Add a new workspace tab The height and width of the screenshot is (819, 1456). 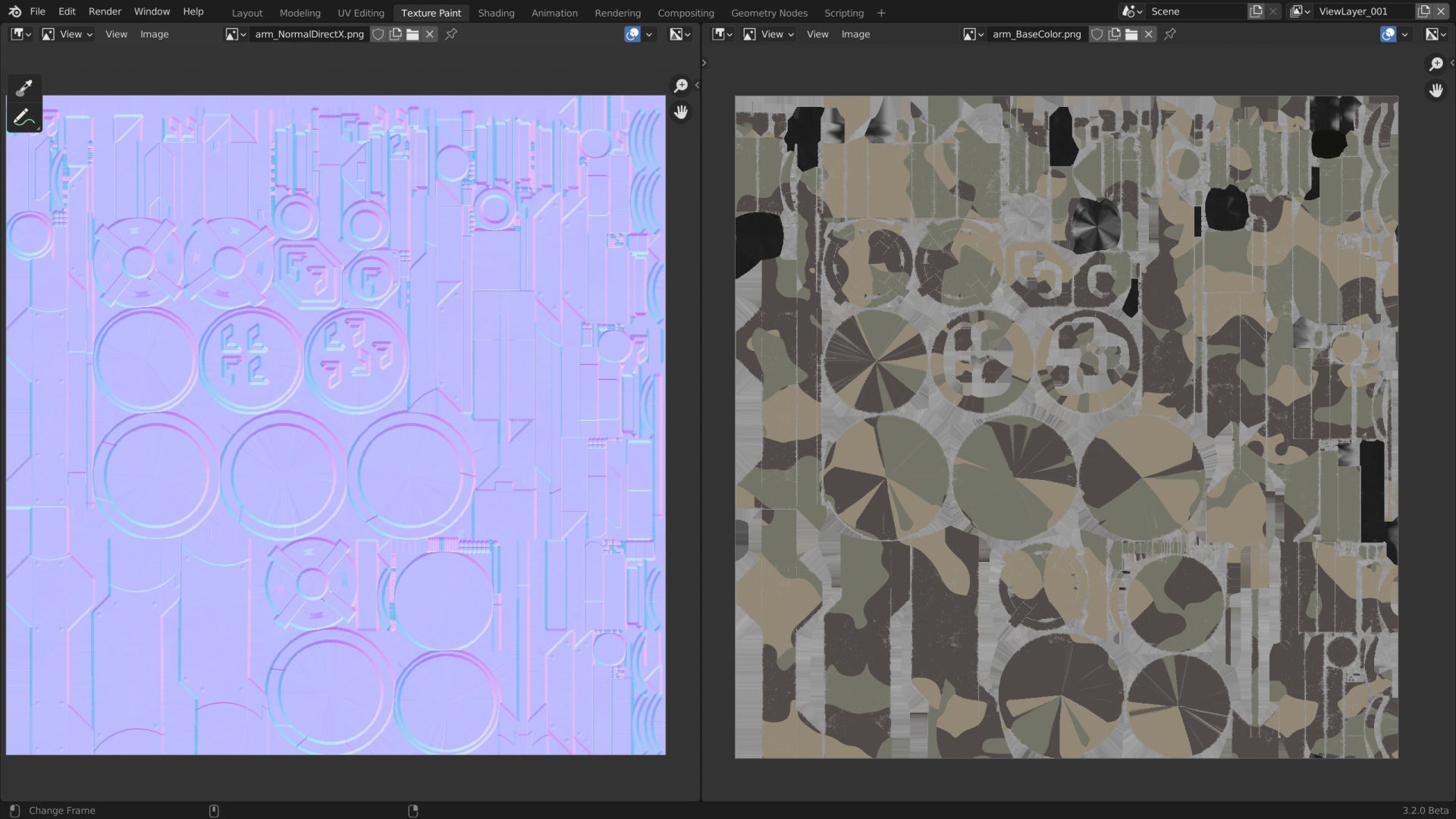click(881, 13)
